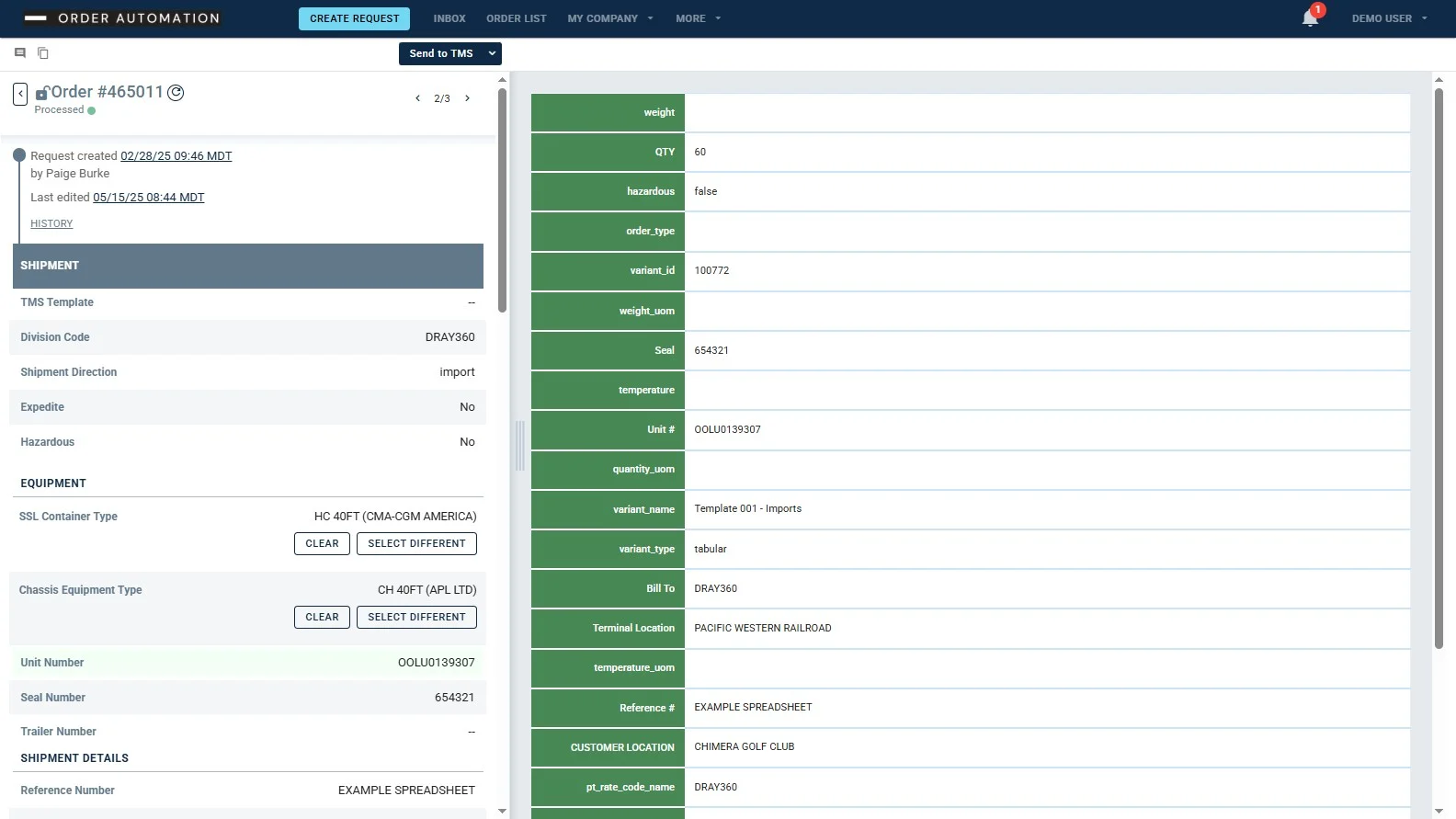Click the Seal value 654321 in right table
Viewport: 1456px width, 819px height.
point(711,350)
